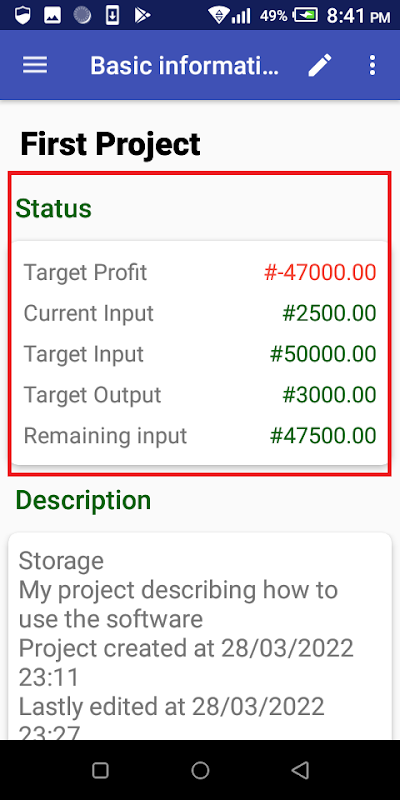Open the hamburger navigation menu
The image size is (400, 800).
point(35,65)
